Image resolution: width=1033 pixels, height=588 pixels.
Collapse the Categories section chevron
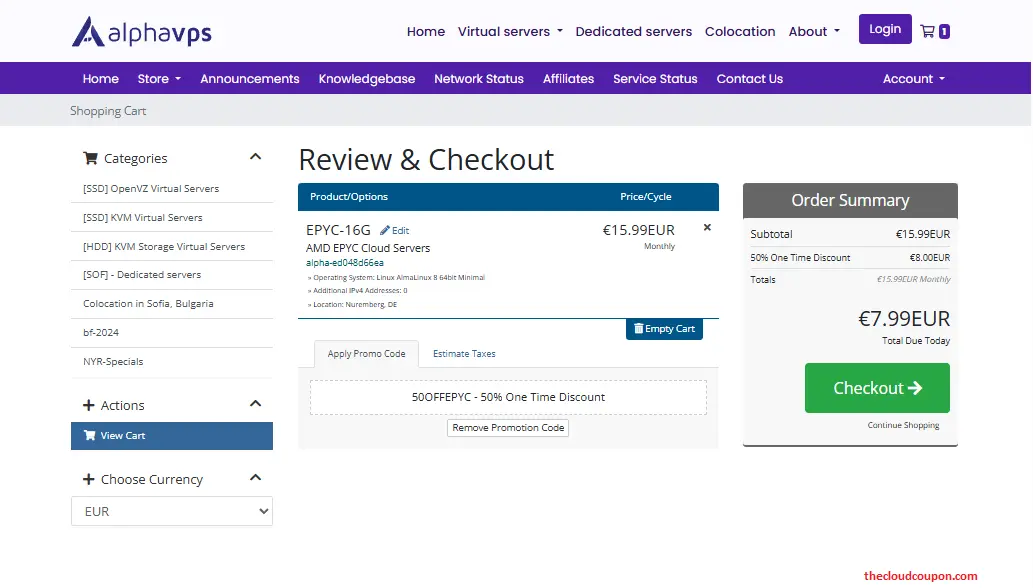tap(256, 156)
